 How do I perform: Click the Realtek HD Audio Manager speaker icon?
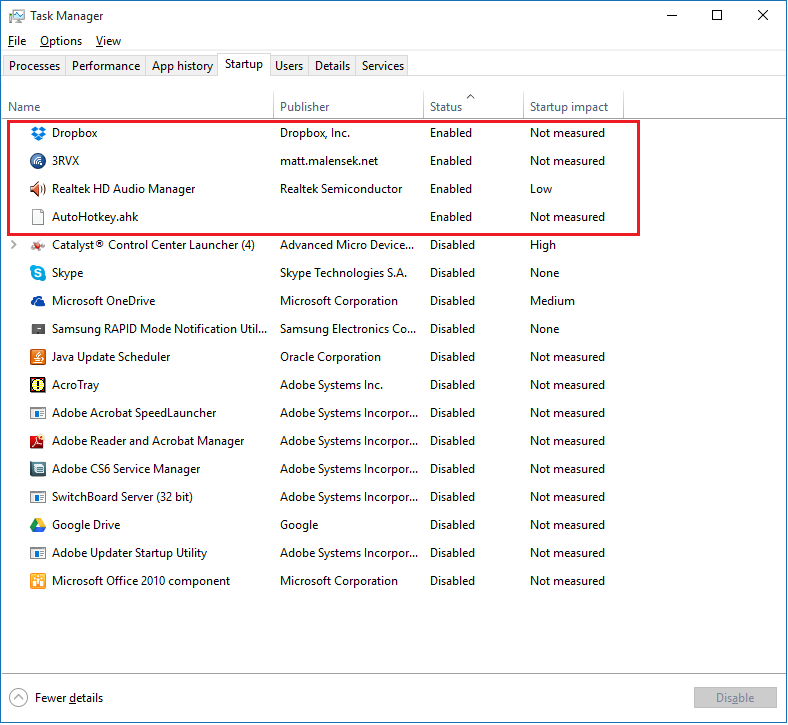(38, 189)
